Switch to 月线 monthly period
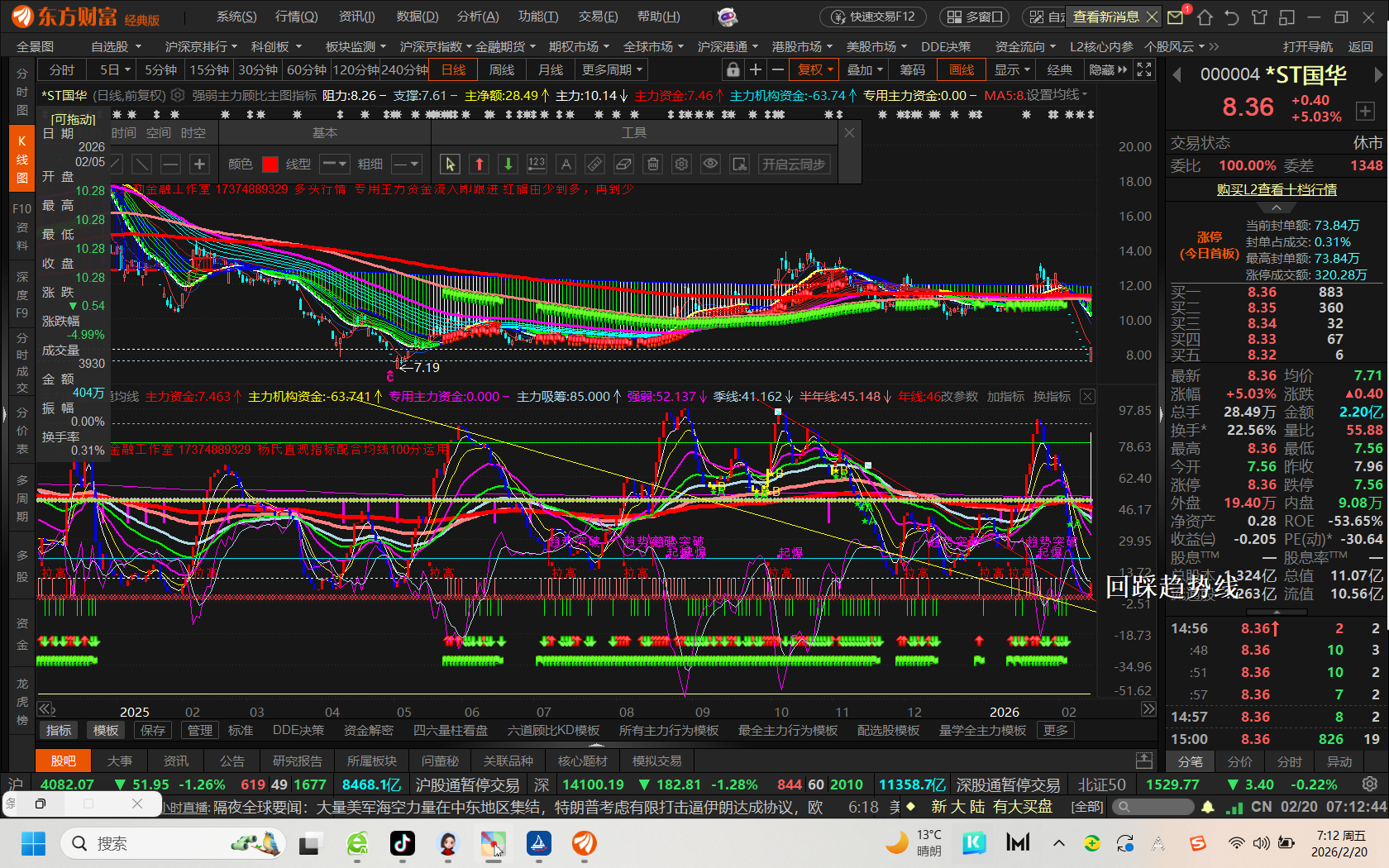1389x868 pixels. [x=551, y=69]
